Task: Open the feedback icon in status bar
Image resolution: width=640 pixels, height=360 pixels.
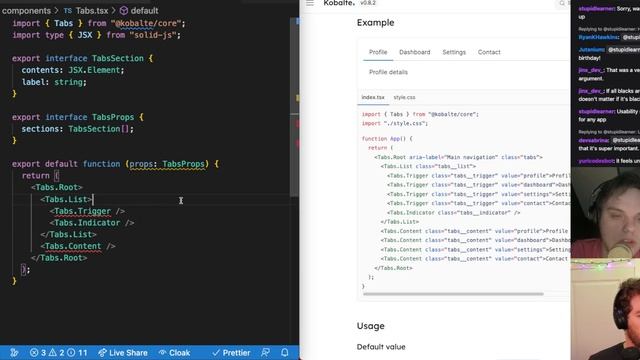Action: (265, 353)
